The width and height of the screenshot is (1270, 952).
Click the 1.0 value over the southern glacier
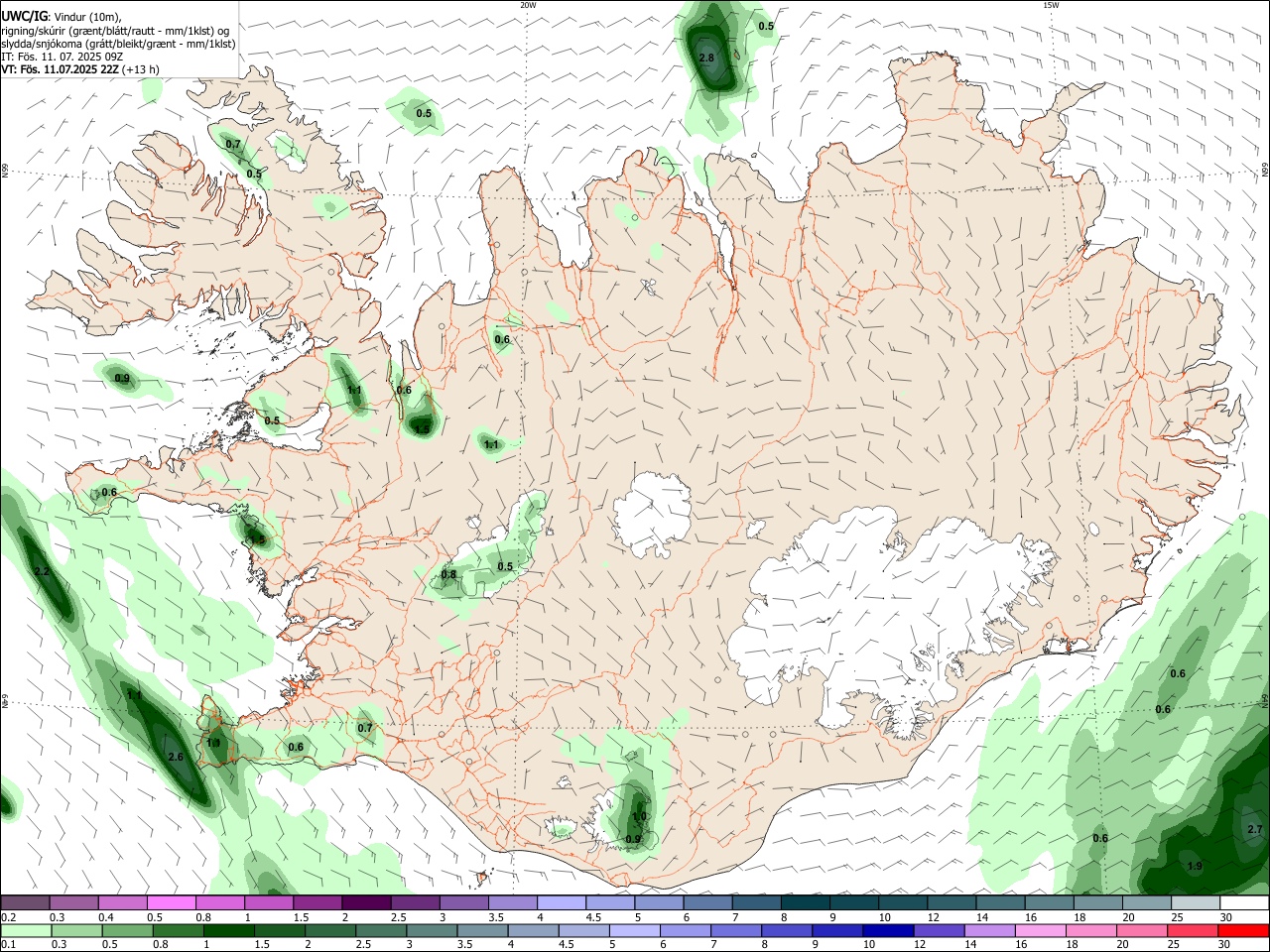pos(640,817)
